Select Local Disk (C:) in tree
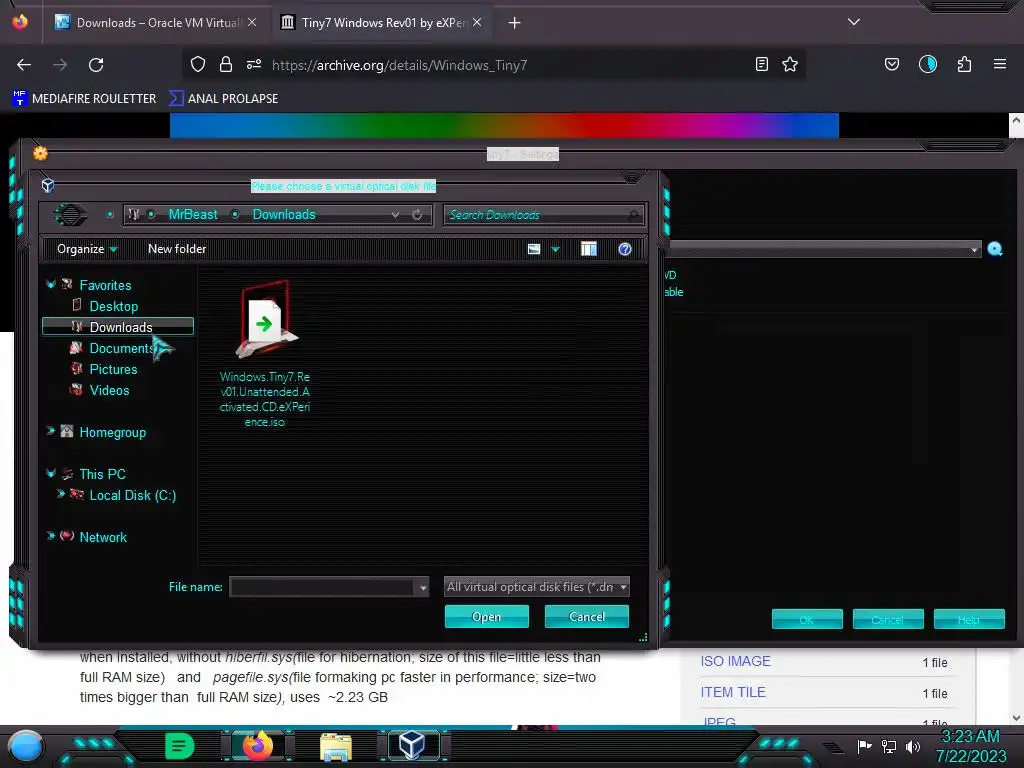Viewport: 1024px width, 768px height. [x=132, y=495]
